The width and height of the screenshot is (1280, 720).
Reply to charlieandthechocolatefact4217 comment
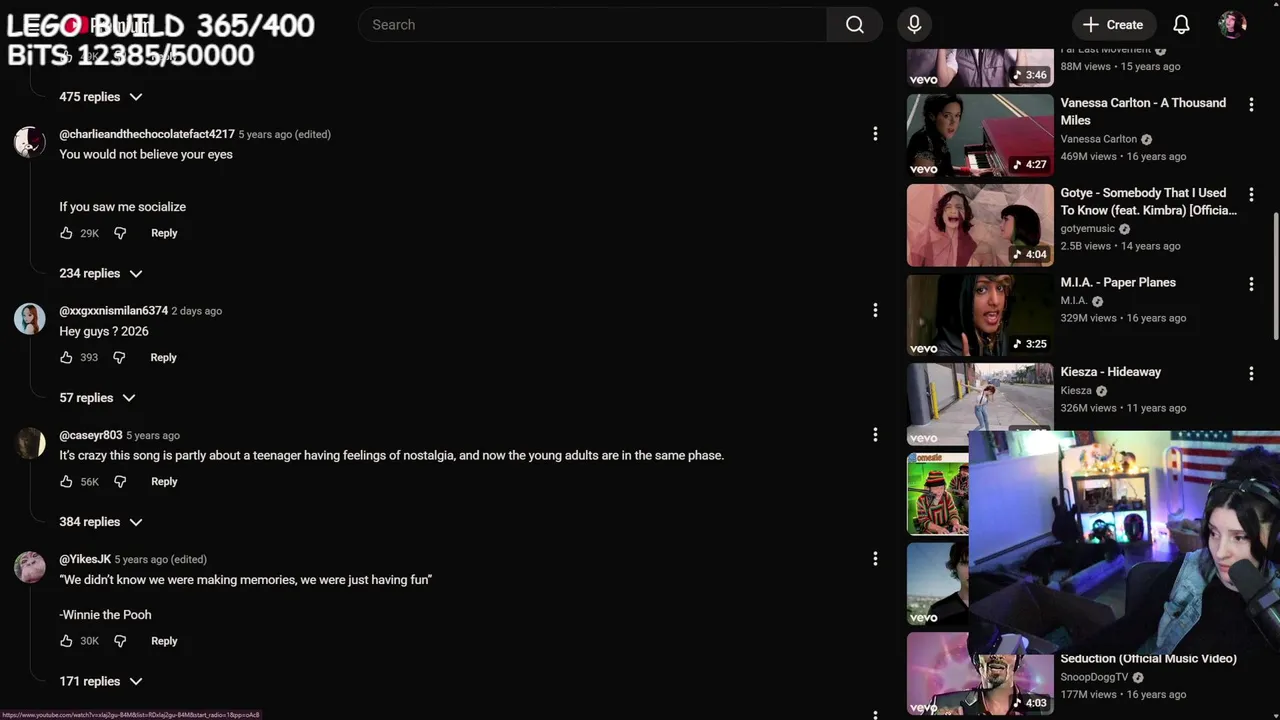coord(164,233)
